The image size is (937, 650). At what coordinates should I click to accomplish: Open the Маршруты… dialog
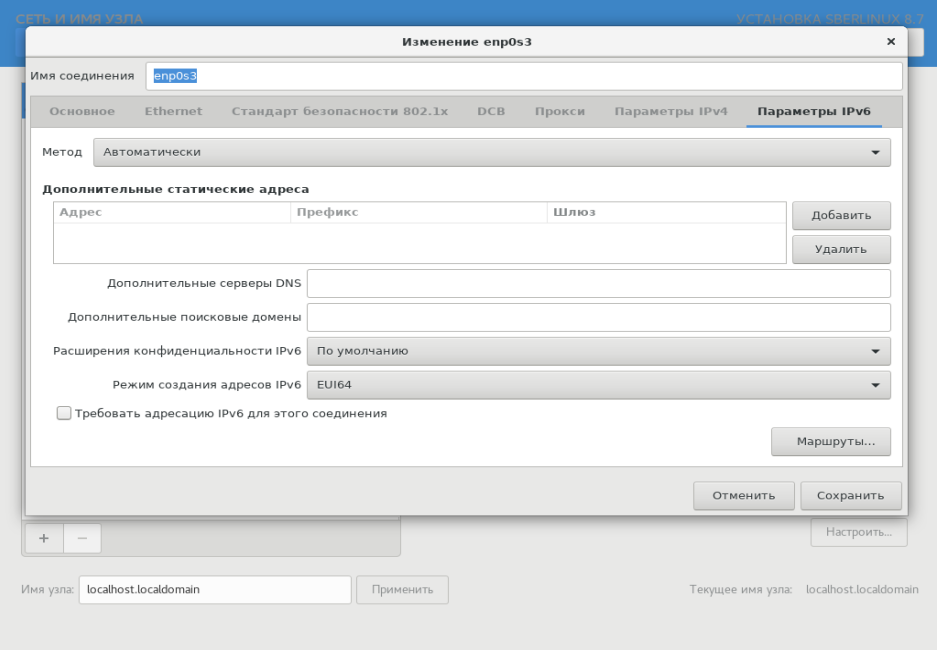[x=830, y=441]
